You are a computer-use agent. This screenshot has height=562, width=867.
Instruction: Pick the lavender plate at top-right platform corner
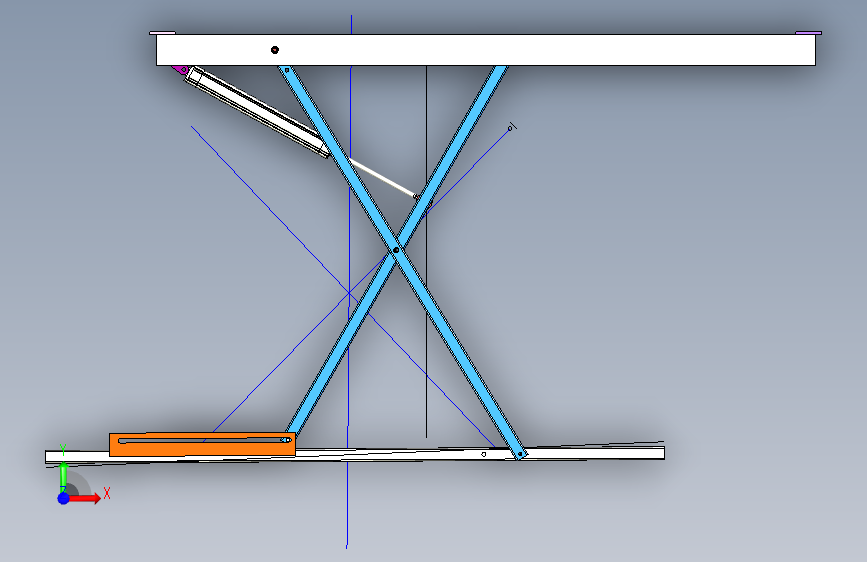click(x=808, y=33)
